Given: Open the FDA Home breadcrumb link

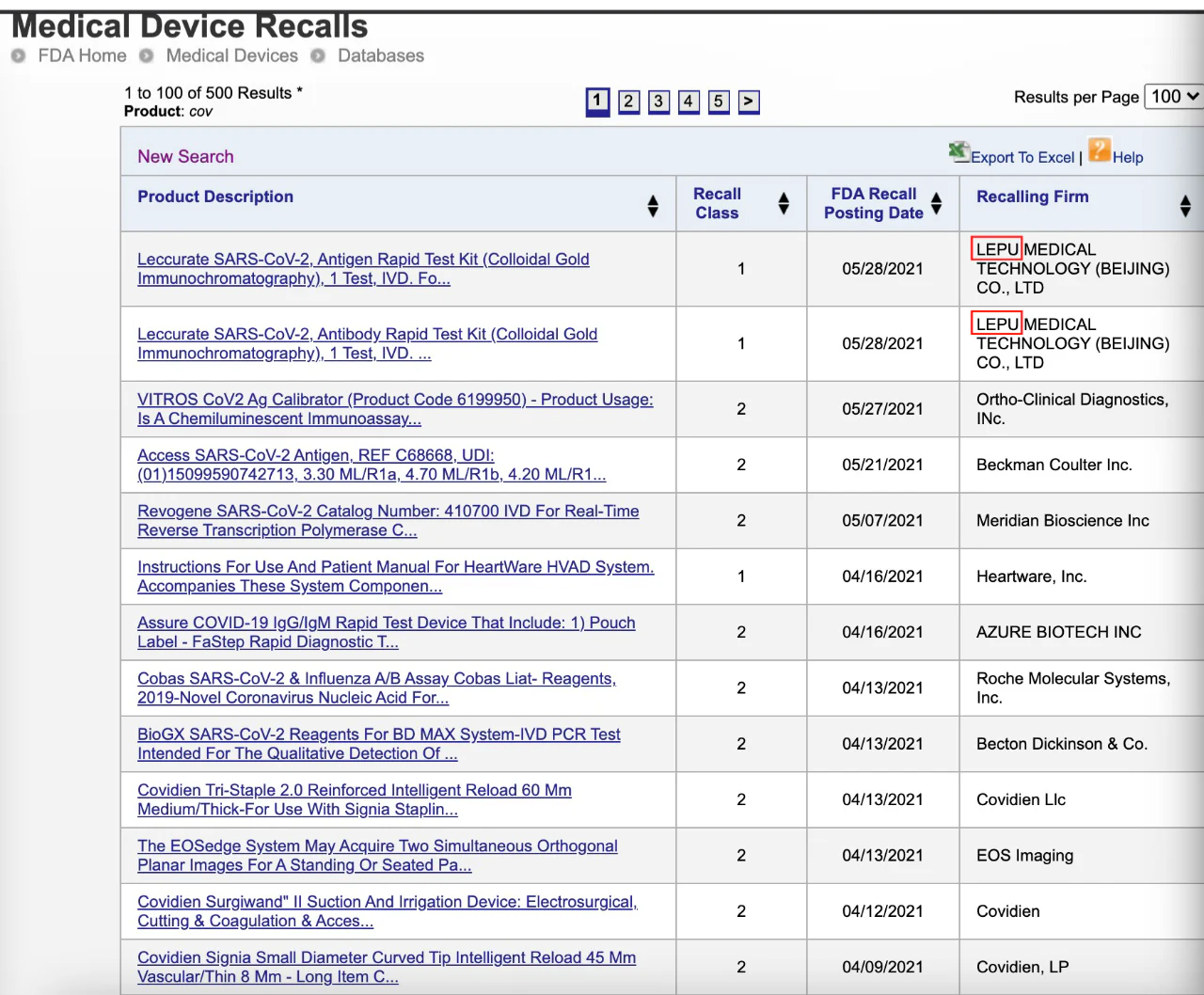Looking at the screenshot, I should pos(82,55).
